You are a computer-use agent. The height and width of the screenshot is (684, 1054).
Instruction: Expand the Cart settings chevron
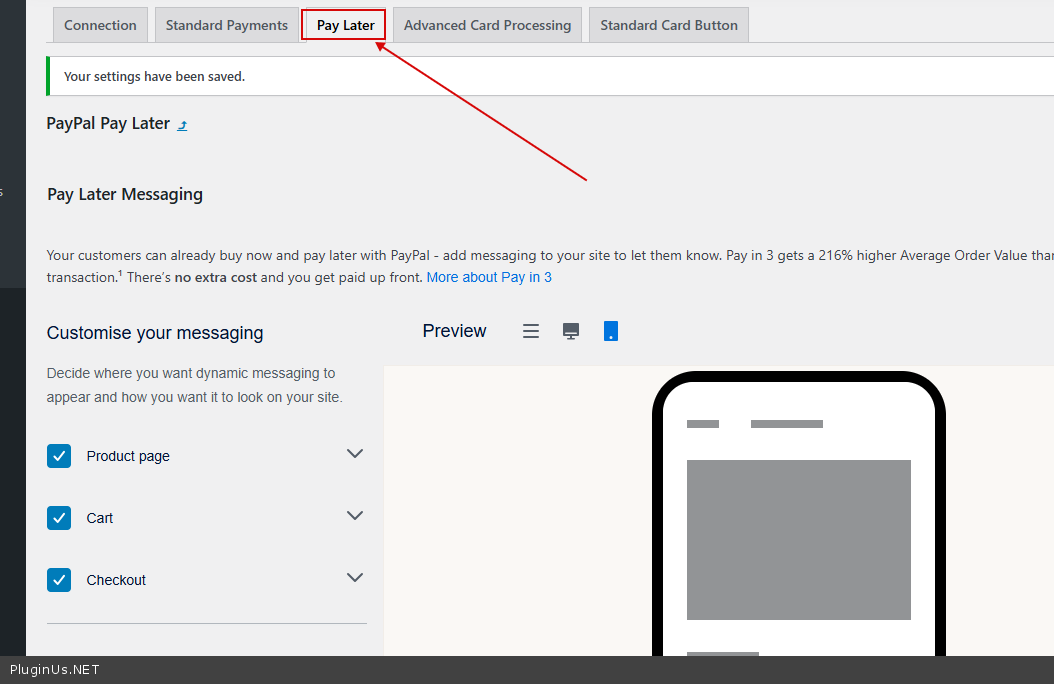pos(354,516)
